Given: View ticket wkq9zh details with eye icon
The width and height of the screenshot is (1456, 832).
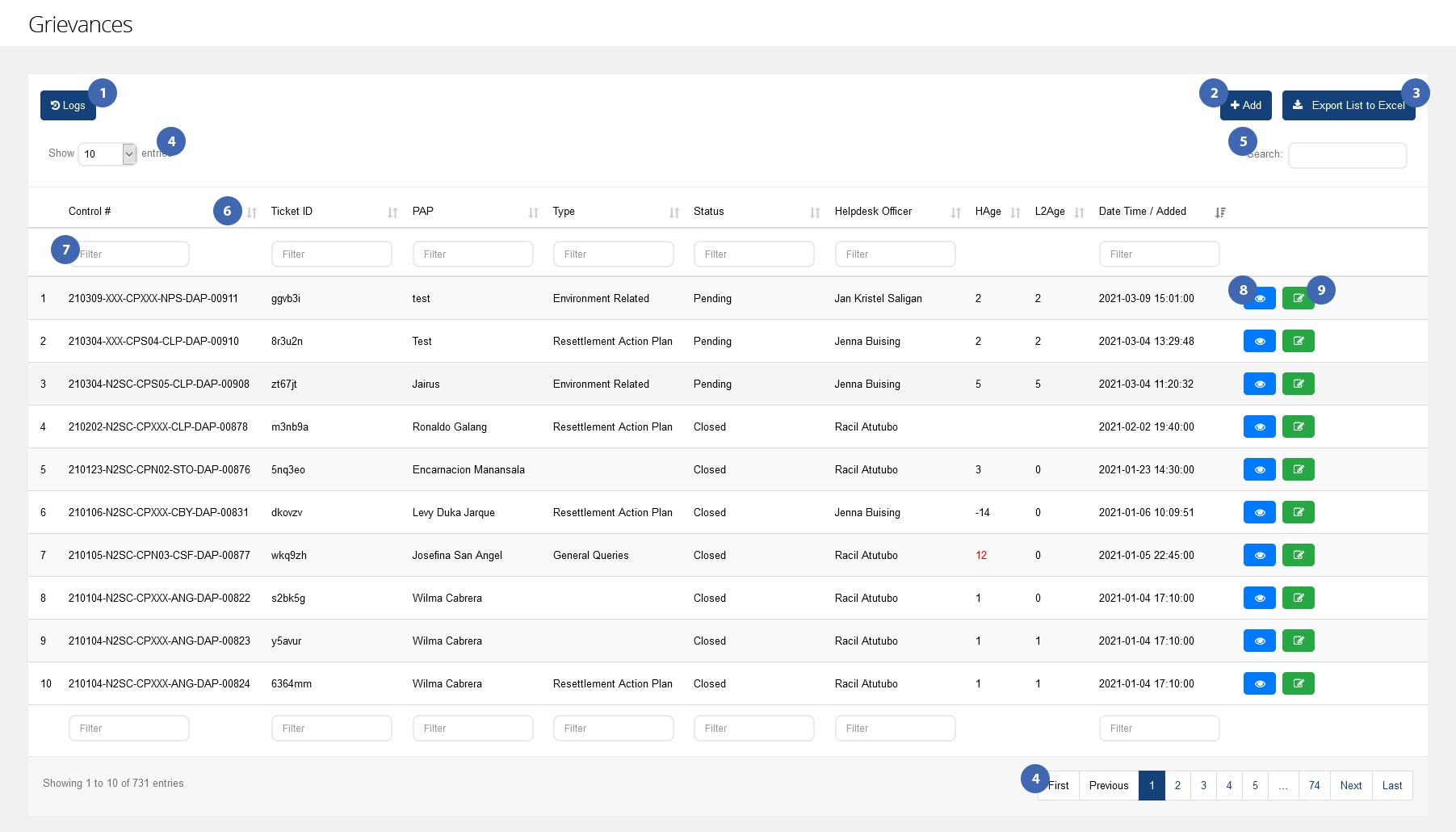Looking at the screenshot, I should click(x=1259, y=555).
